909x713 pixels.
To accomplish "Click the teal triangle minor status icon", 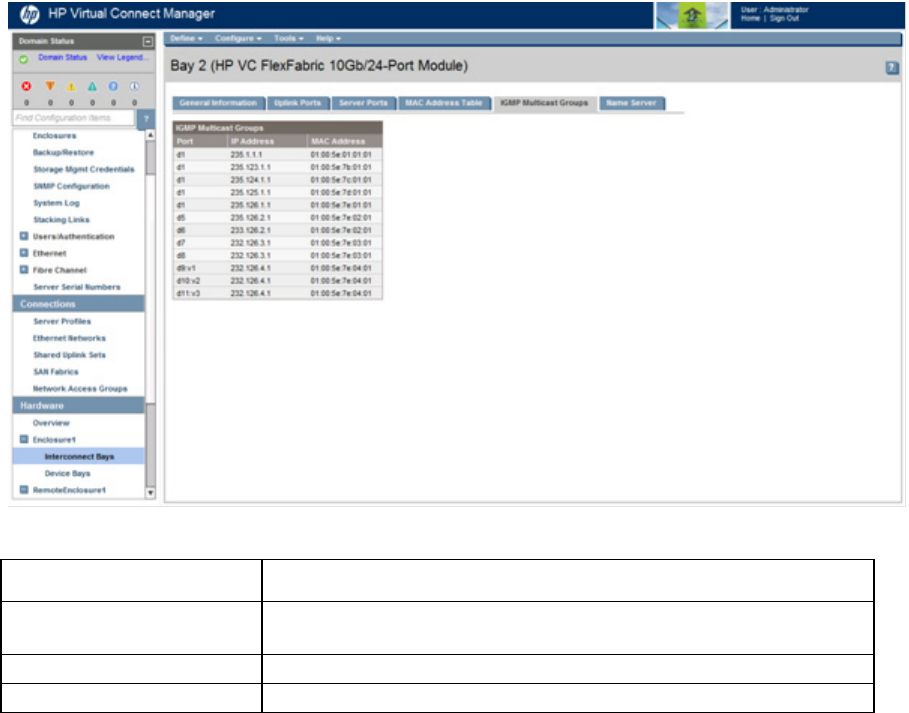I will tap(92, 86).
